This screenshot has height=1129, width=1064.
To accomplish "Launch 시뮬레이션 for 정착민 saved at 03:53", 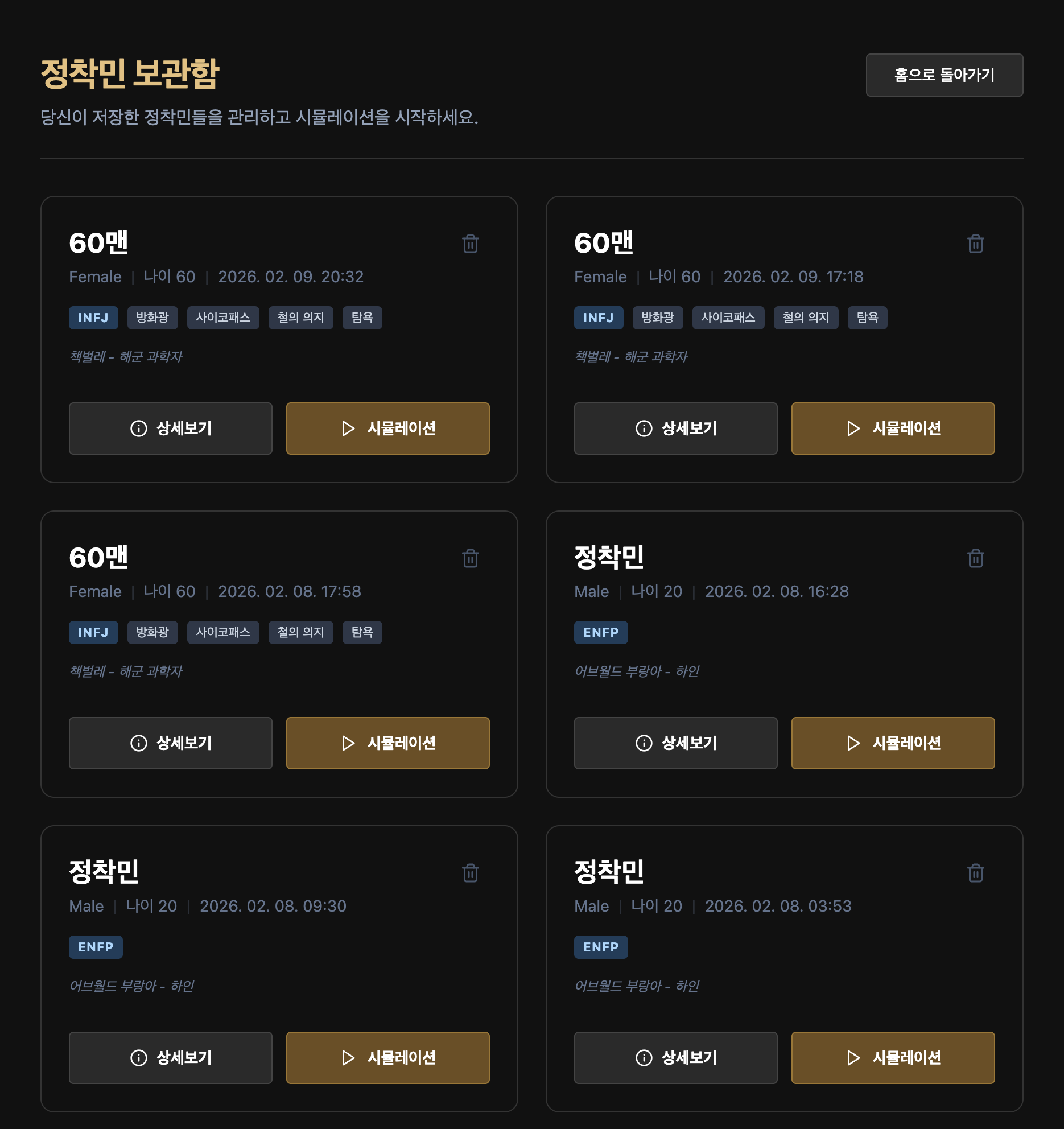I will (x=893, y=1058).
